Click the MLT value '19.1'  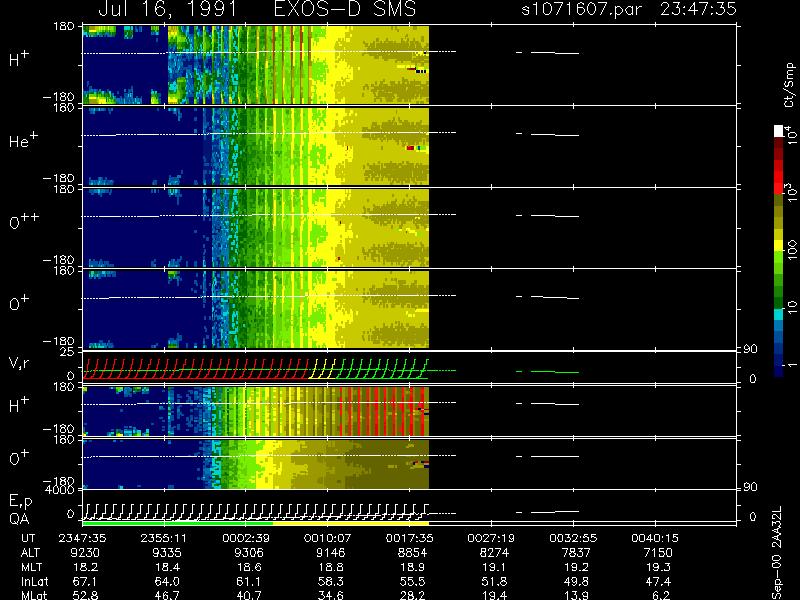pos(494,567)
